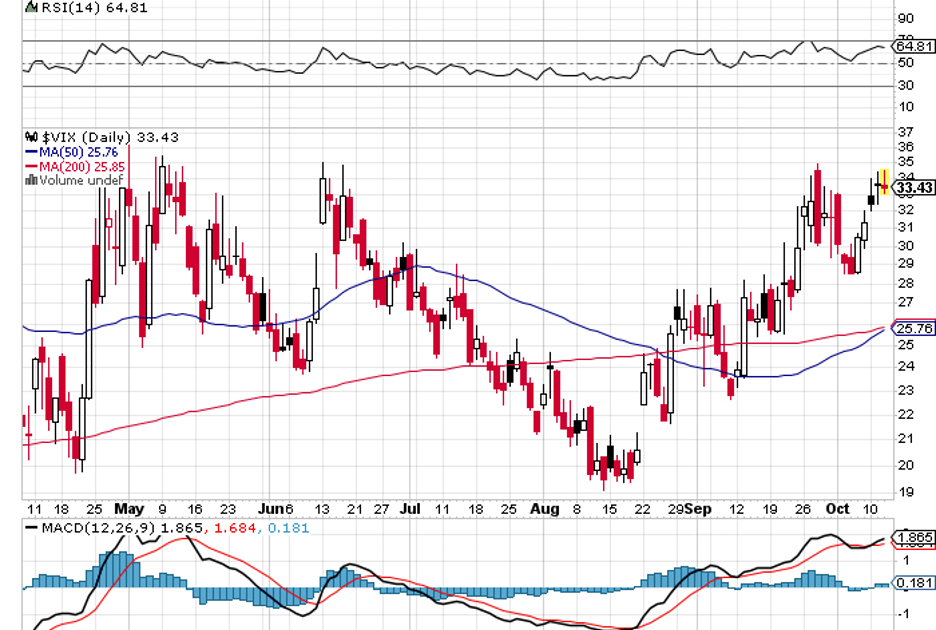Click the 1.865 MACD value tag
Screen dimensions: 936x630
916,539
